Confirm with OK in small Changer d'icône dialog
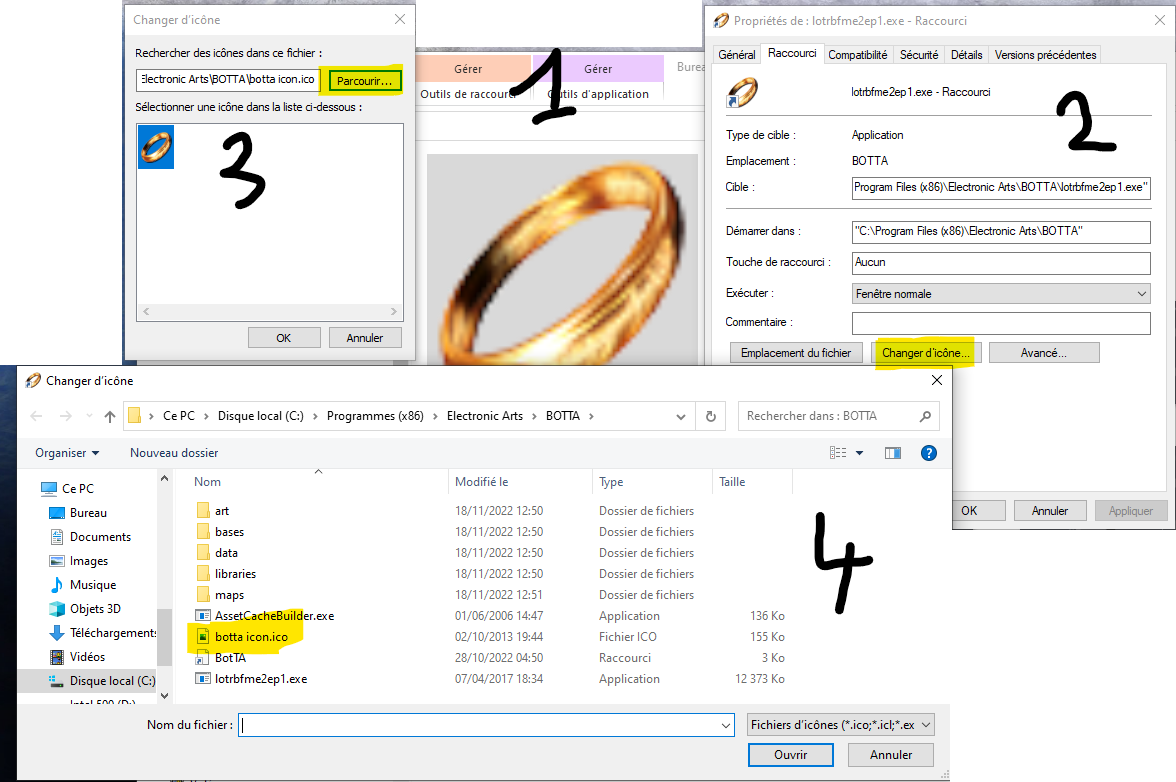 284,337
